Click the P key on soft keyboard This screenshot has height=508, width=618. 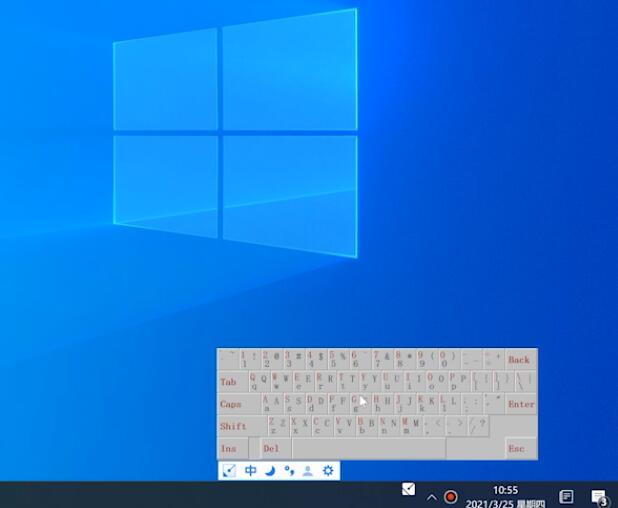[458, 381]
